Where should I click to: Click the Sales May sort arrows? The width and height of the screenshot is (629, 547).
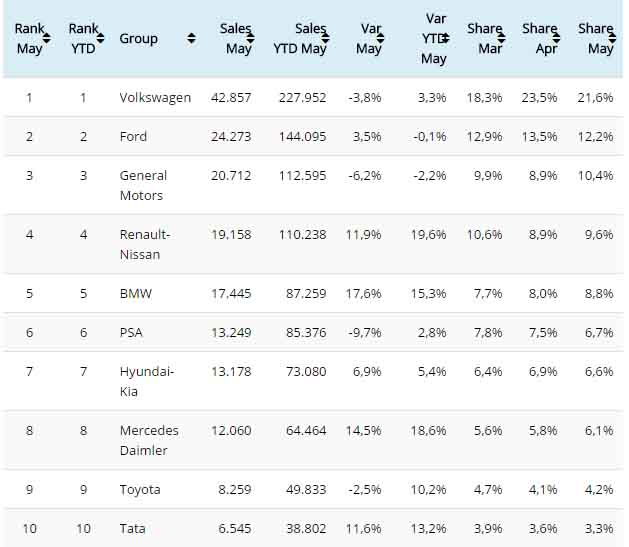coord(249,38)
